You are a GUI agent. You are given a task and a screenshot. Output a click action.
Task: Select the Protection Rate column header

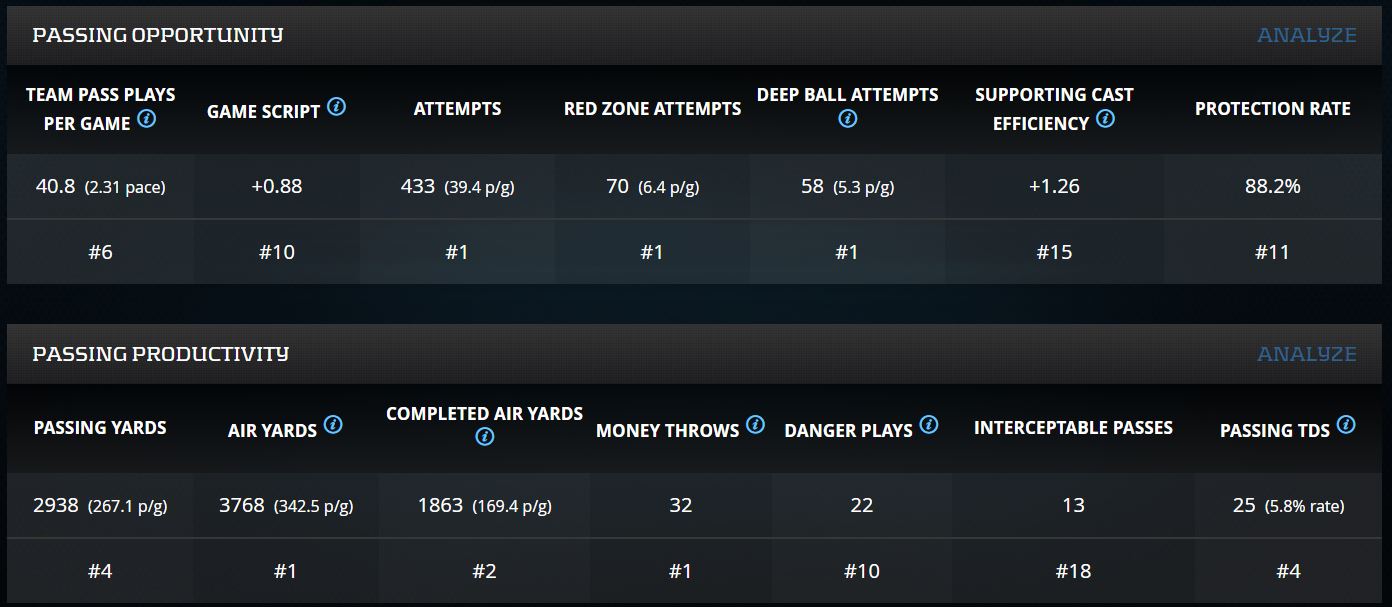click(1272, 109)
